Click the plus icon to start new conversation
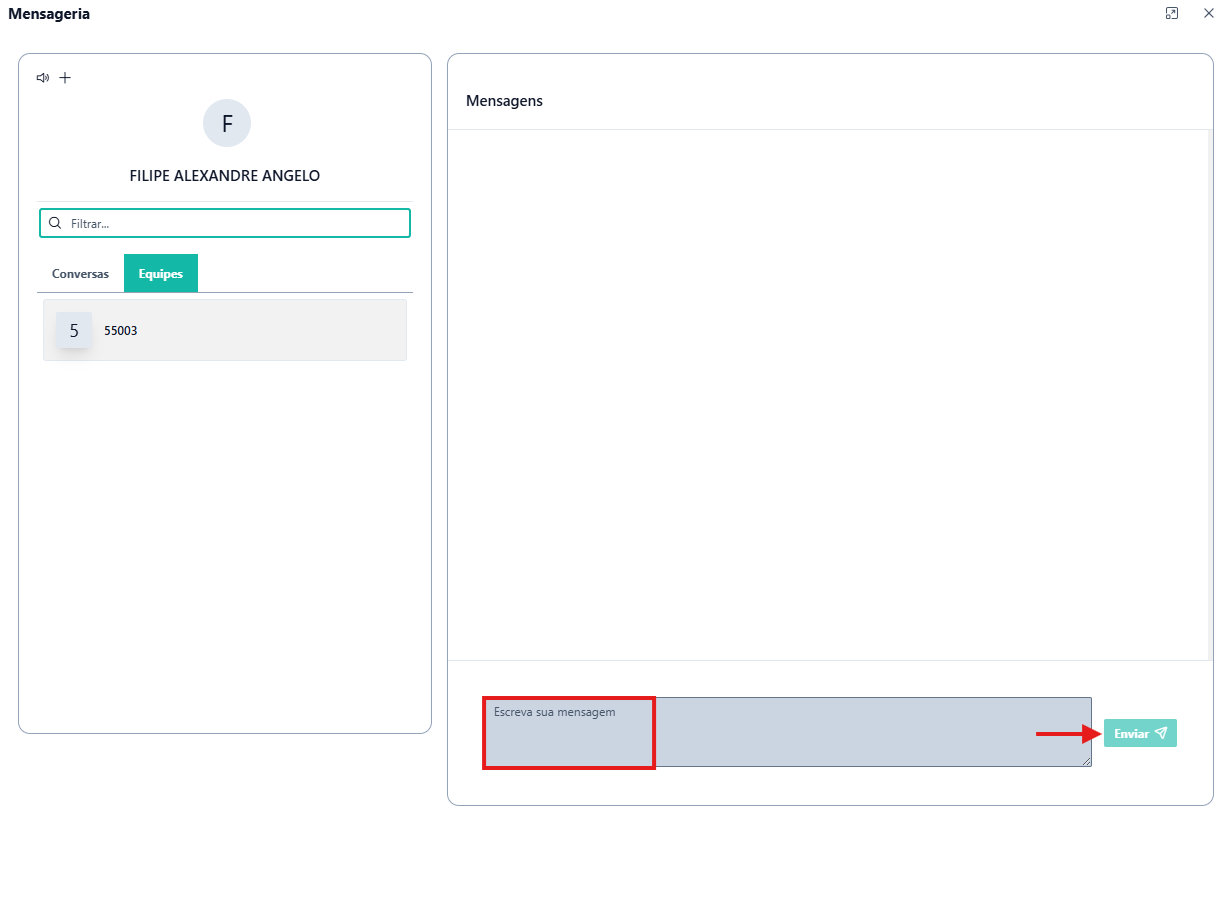The height and width of the screenshot is (902, 1229). click(x=65, y=78)
